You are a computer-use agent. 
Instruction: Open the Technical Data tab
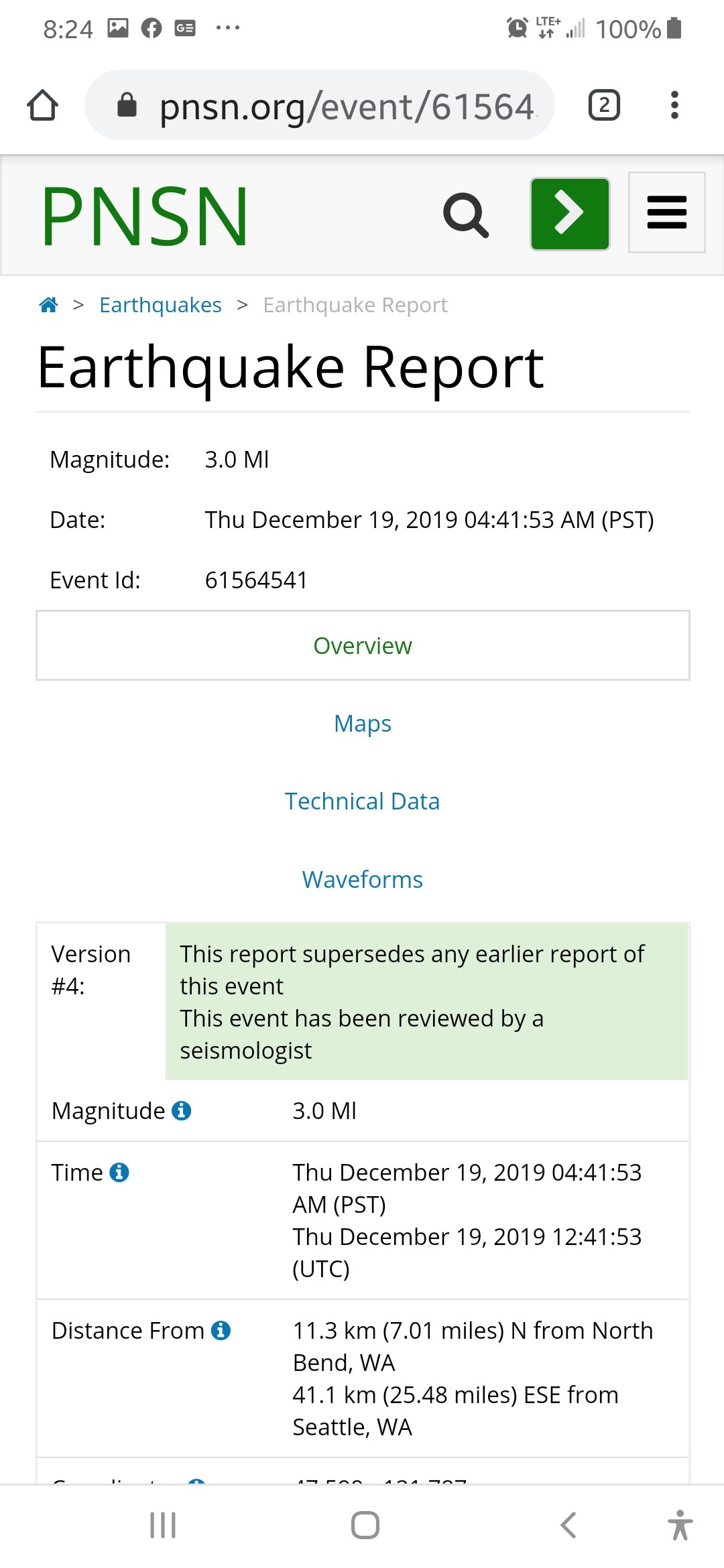(363, 801)
